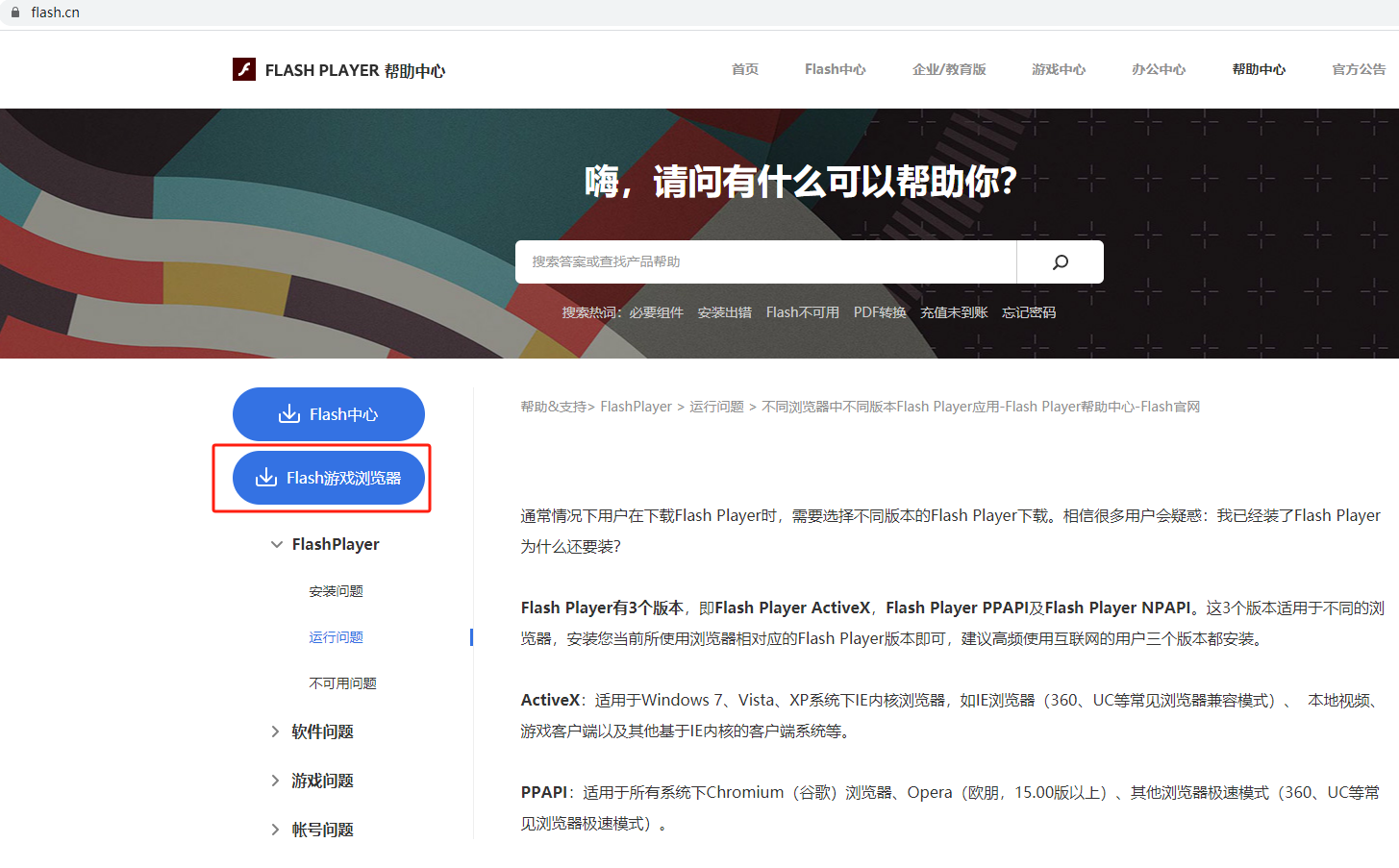This screenshot has width=1399, height=868.
Task: Click the final breadcrumb page title text
Action: coord(981,407)
